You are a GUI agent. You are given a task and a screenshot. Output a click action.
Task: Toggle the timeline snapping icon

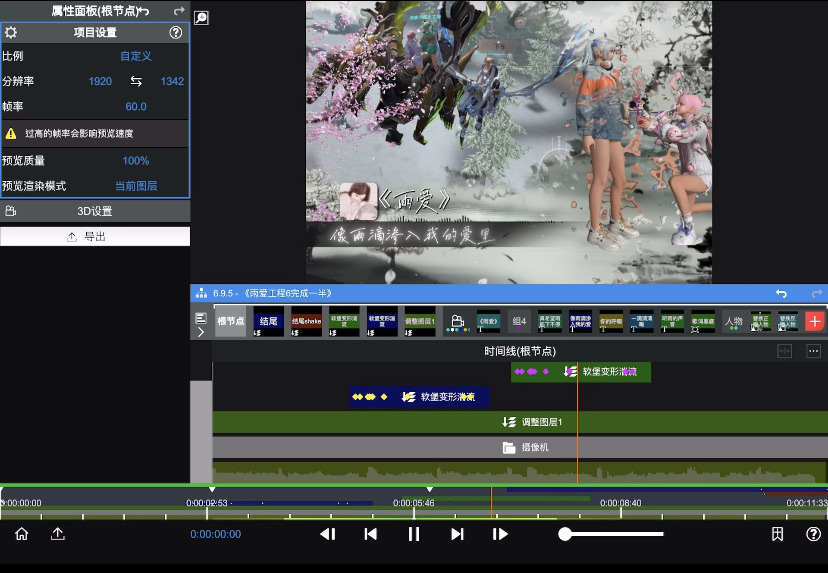click(x=784, y=351)
